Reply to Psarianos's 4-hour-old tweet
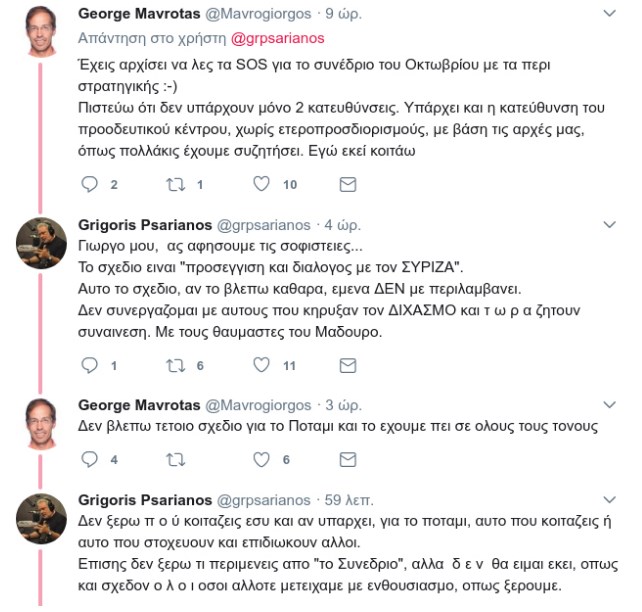This screenshot has width=642, height=612. [x=89, y=365]
